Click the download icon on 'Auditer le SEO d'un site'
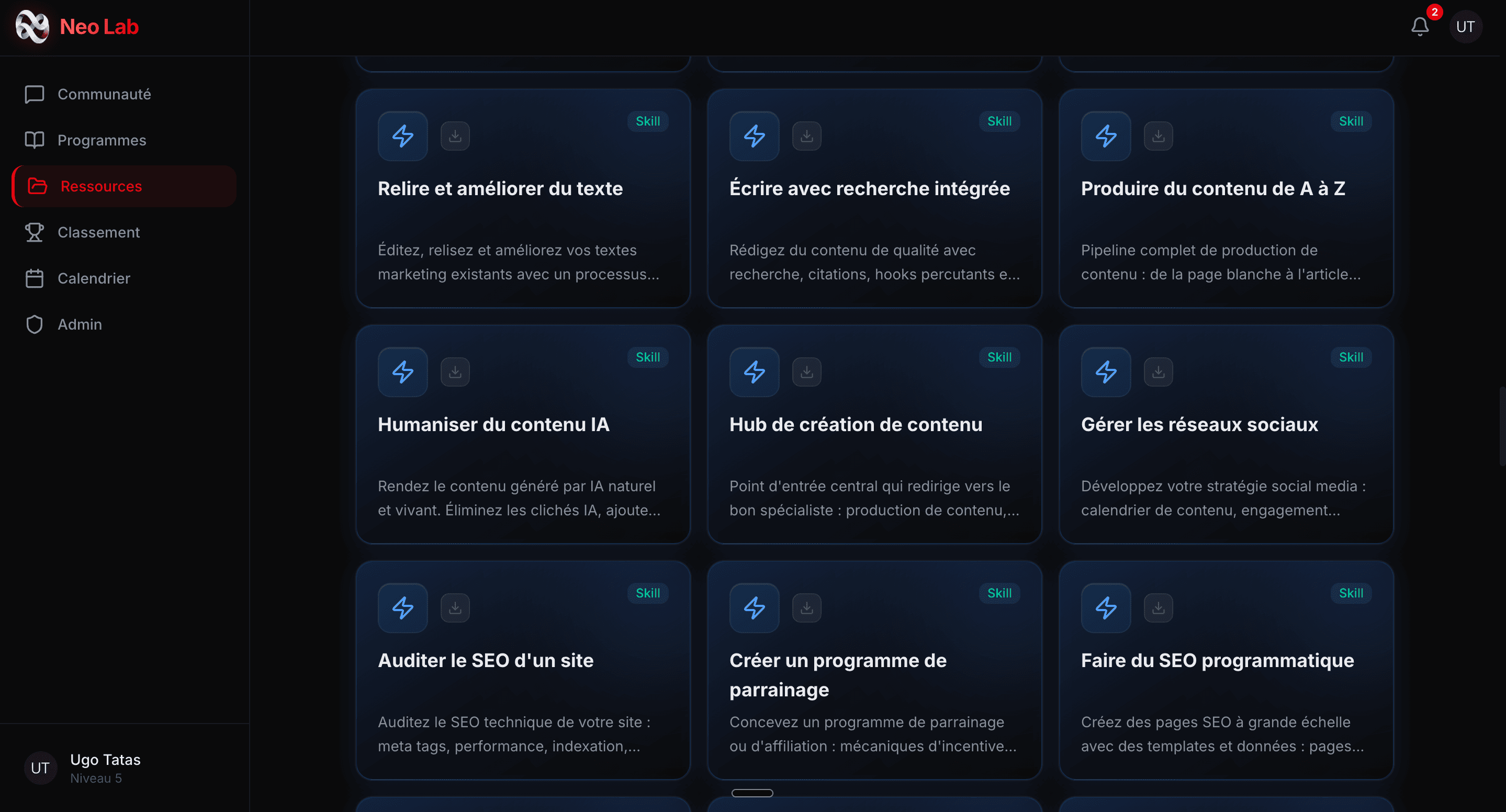This screenshot has height=812, width=1506. [455, 607]
